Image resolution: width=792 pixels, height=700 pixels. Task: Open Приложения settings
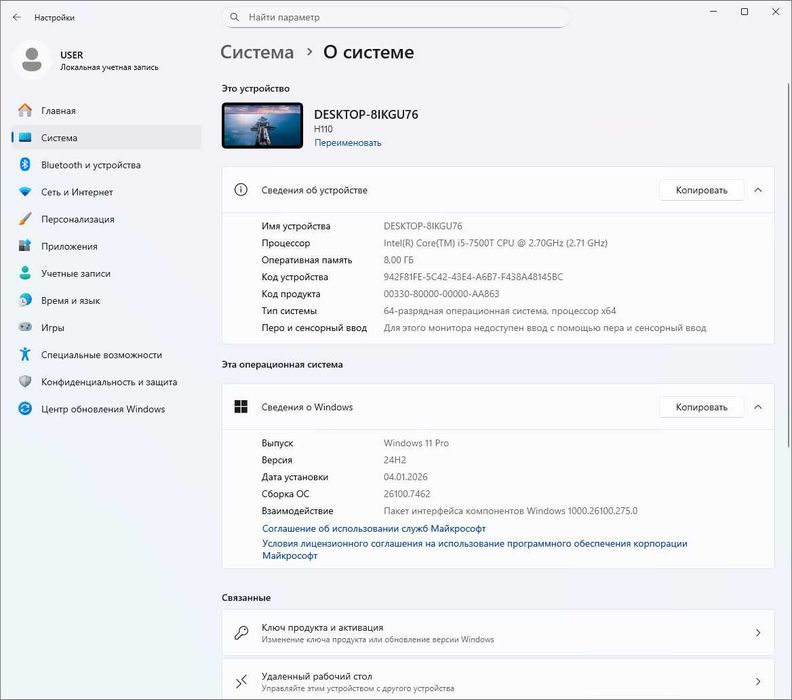pos(107,246)
